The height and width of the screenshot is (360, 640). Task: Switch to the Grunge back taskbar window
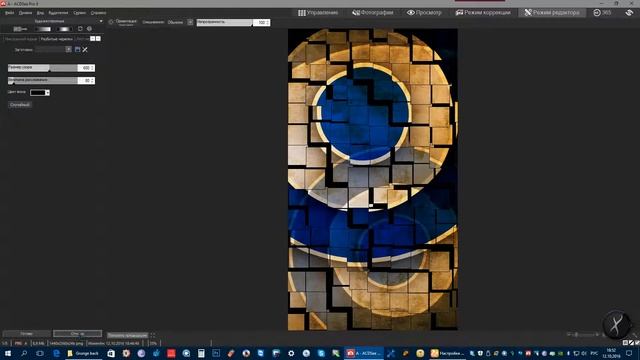click(x=84, y=353)
